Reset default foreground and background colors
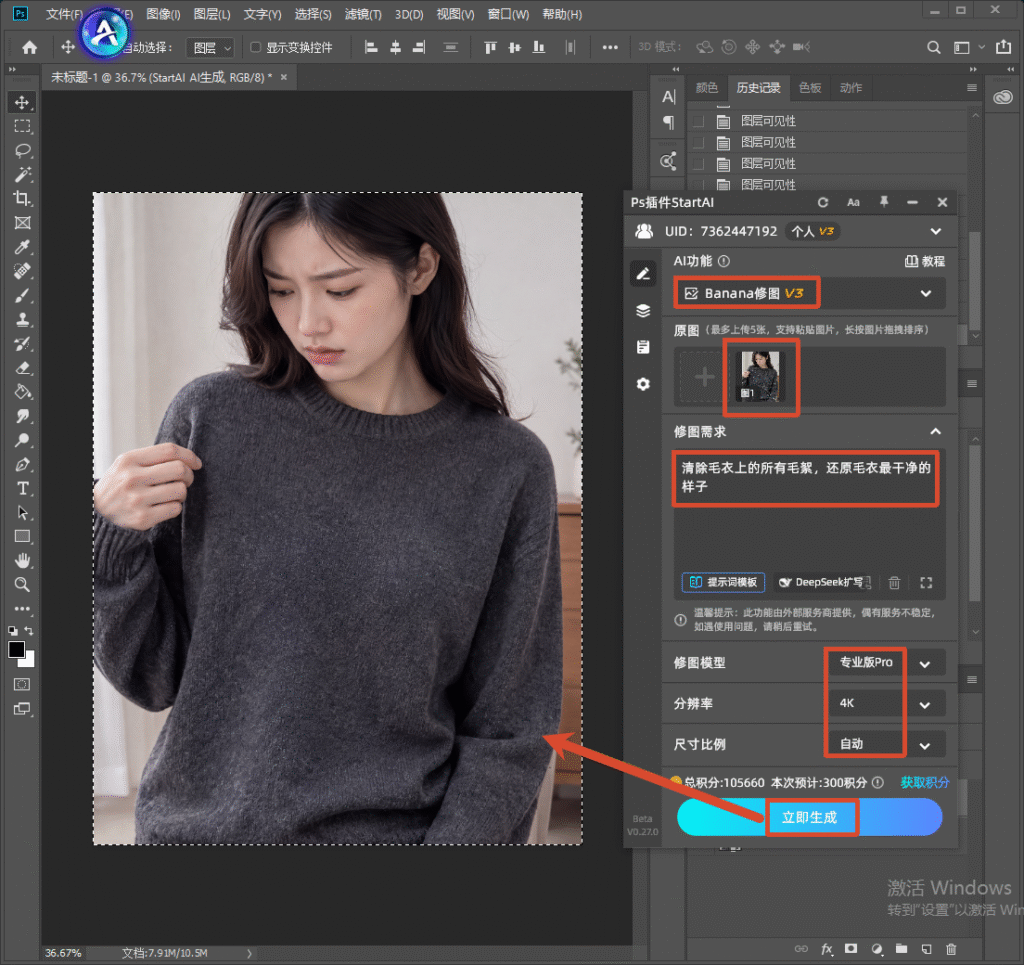This screenshot has height=965, width=1024. click(12, 631)
